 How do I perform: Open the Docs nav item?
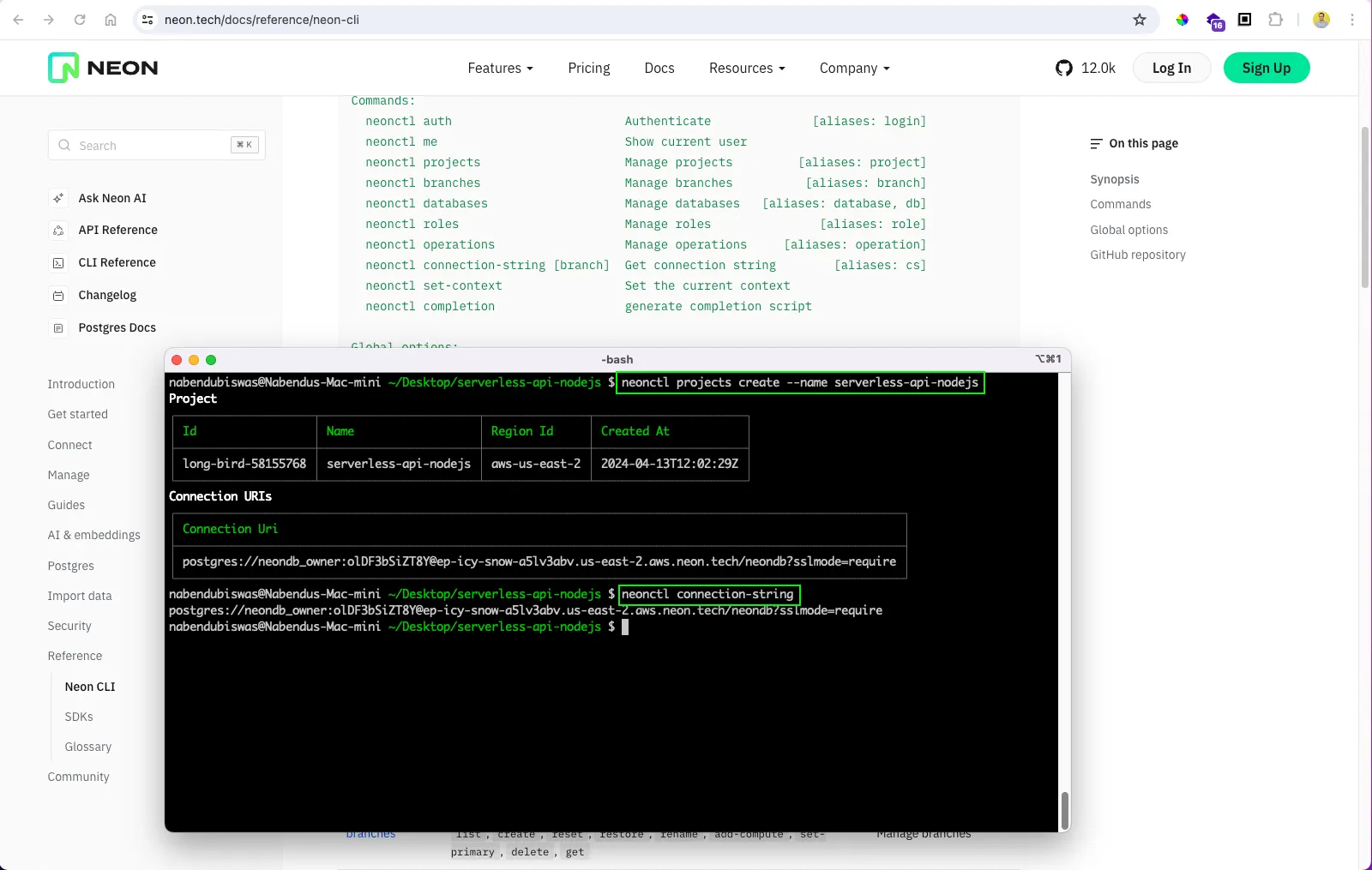pyautogui.click(x=659, y=68)
